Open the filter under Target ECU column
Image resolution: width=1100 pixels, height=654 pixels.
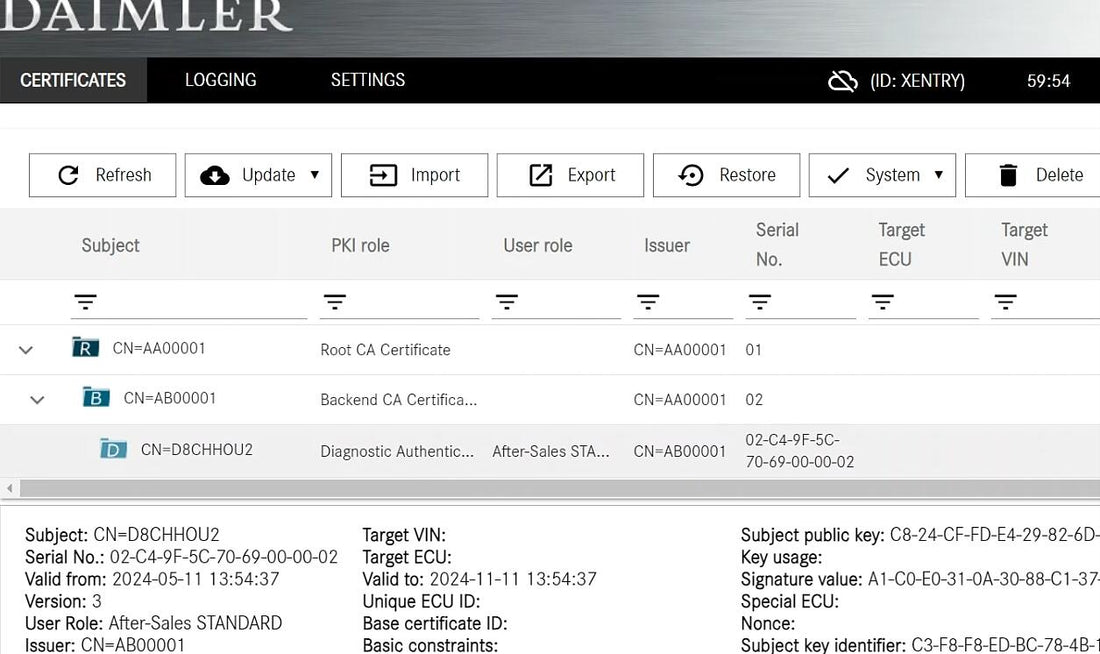[x=882, y=302]
